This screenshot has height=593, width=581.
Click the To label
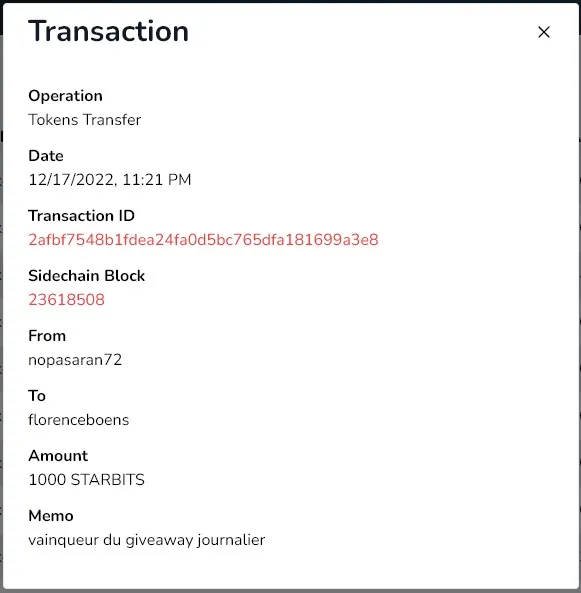pos(37,396)
